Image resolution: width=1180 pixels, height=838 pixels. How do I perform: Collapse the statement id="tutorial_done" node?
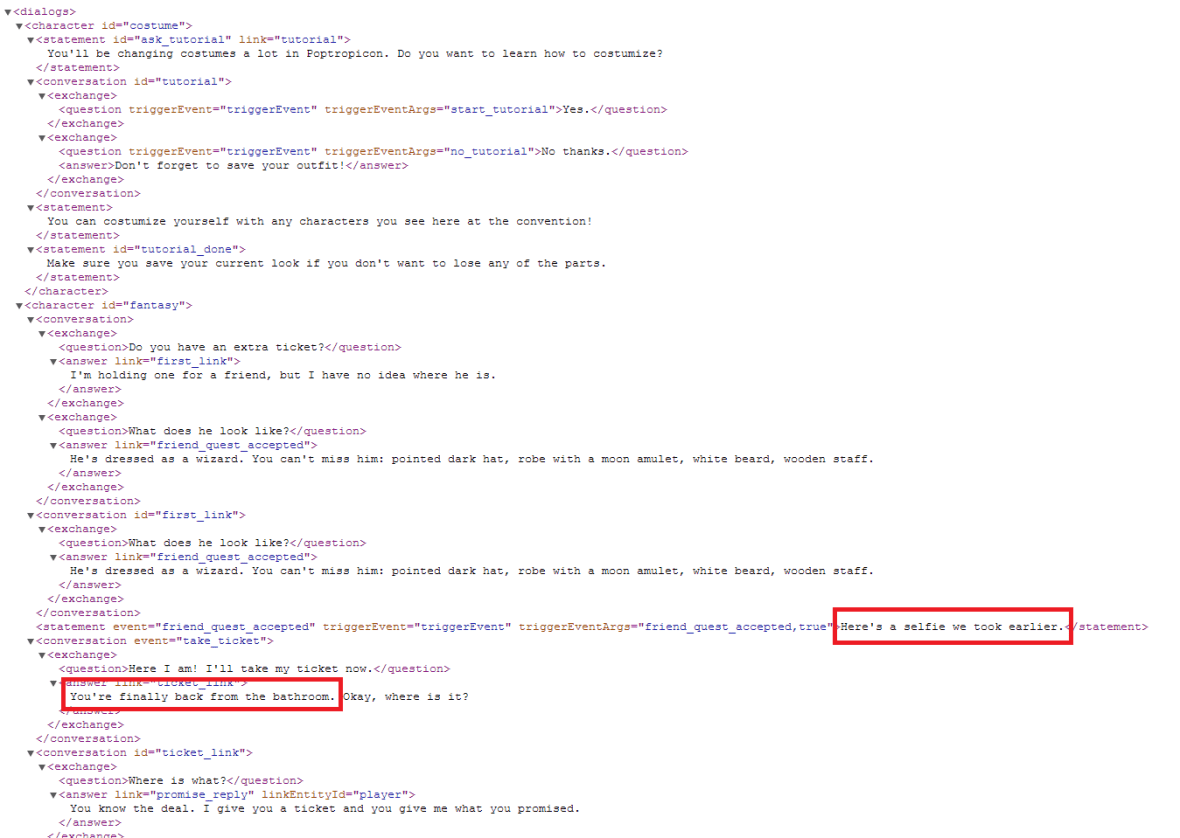(x=33, y=248)
